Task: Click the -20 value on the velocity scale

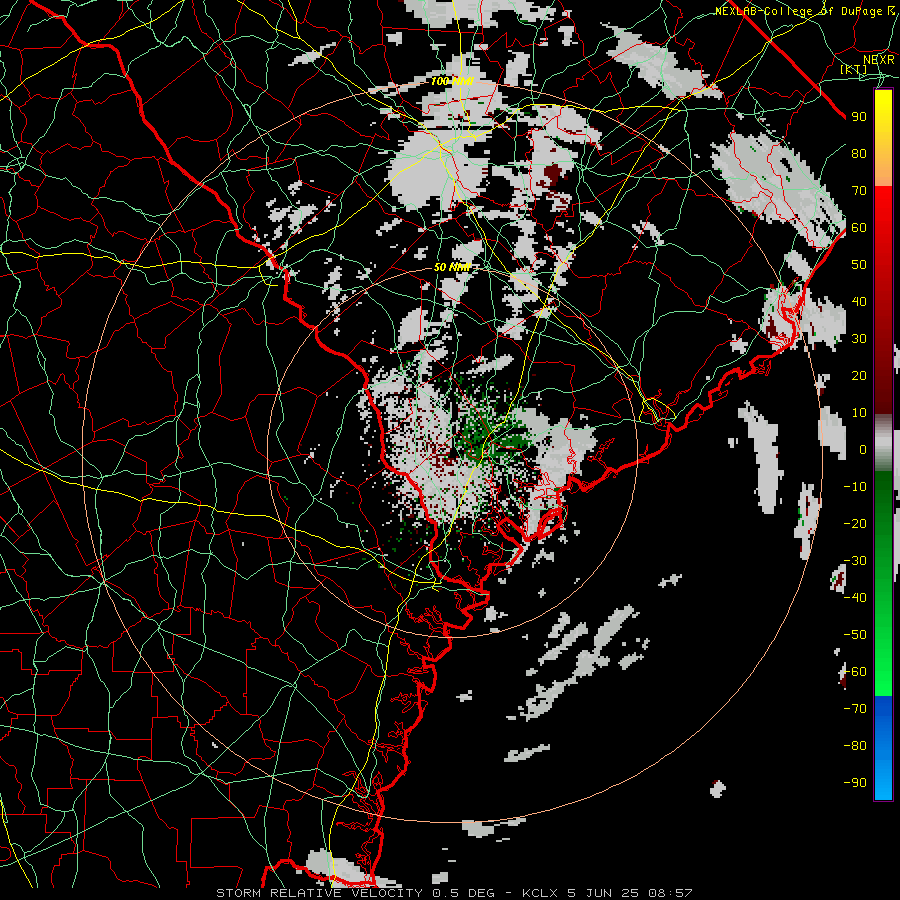Action: coord(855,523)
